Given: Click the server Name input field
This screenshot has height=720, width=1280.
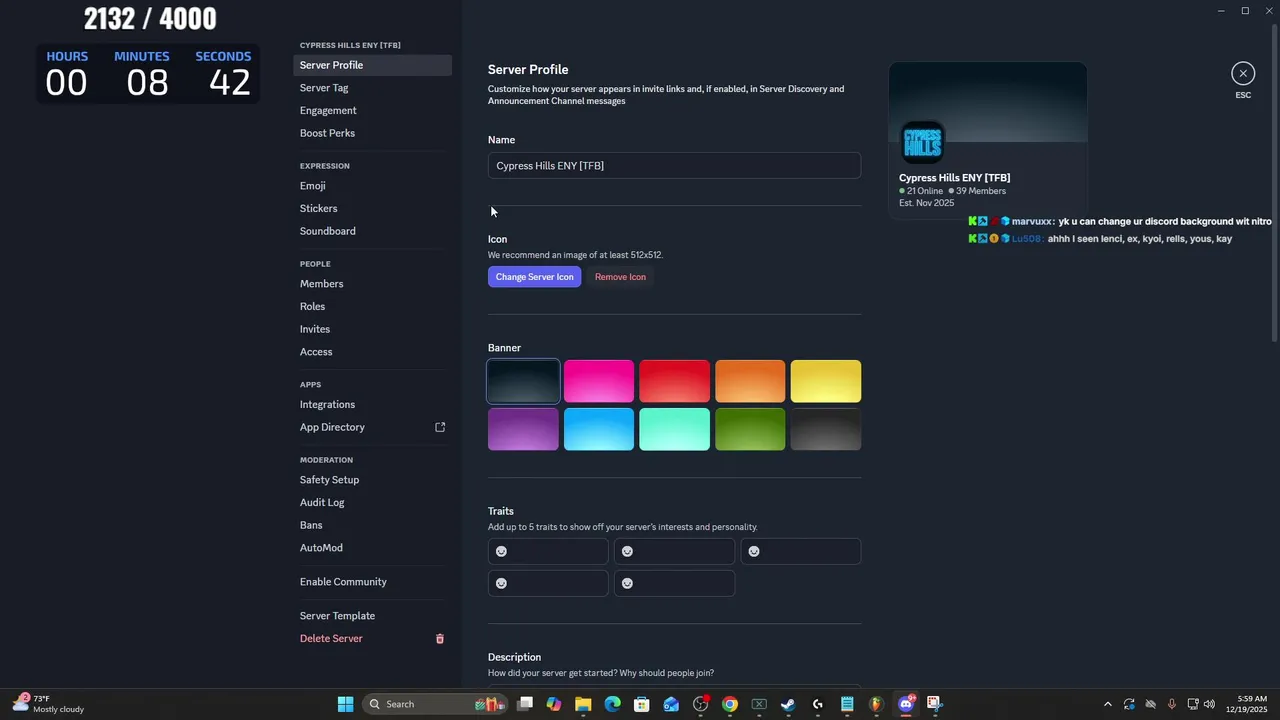Looking at the screenshot, I should 674,166.
